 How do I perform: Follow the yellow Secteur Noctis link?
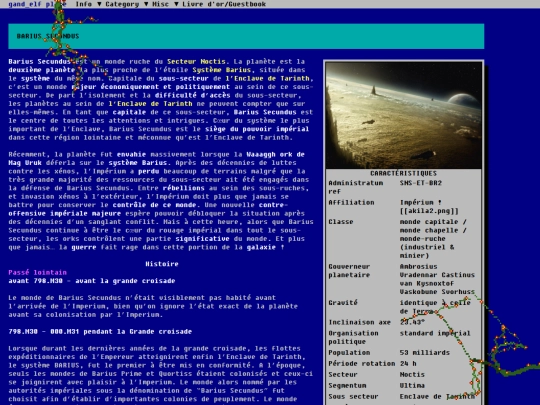pyautogui.click(x=196, y=62)
